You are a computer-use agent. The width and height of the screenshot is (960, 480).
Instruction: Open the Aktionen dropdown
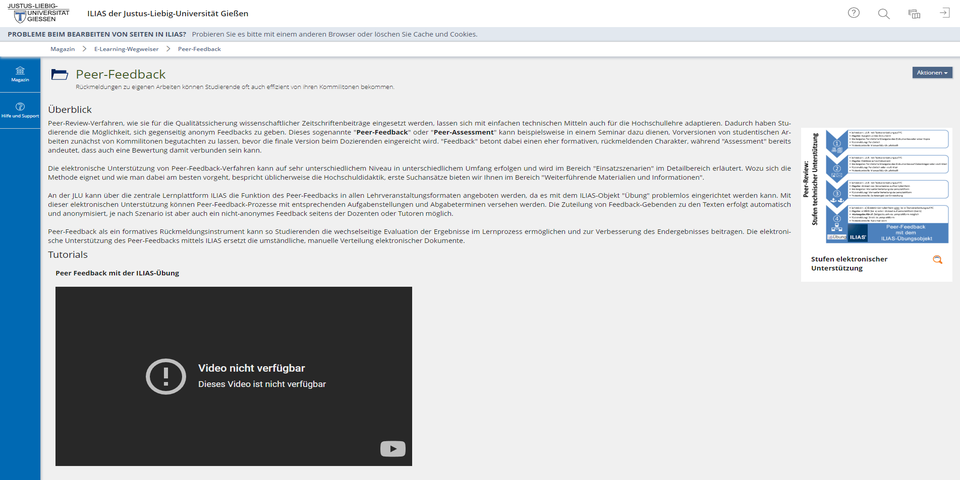pyautogui.click(x=932, y=72)
